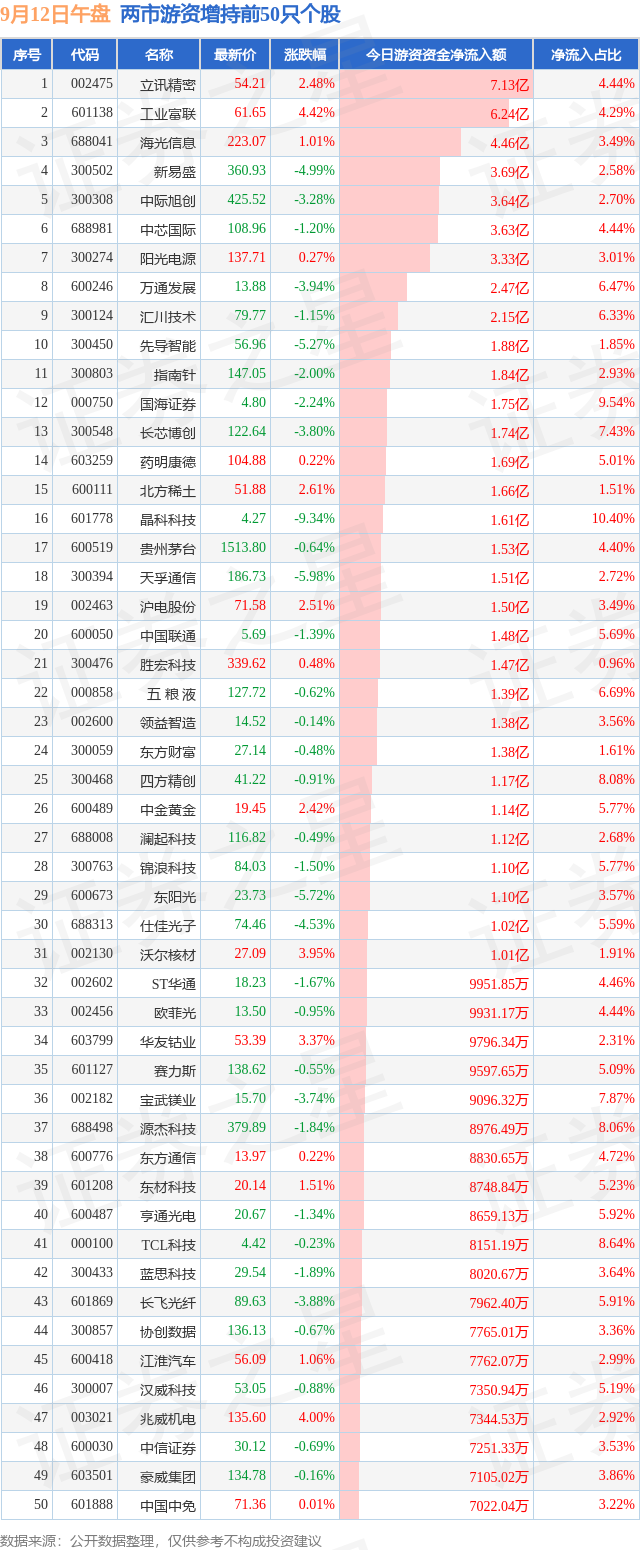
Task: Click the 代码 column header
Action: 85,55
